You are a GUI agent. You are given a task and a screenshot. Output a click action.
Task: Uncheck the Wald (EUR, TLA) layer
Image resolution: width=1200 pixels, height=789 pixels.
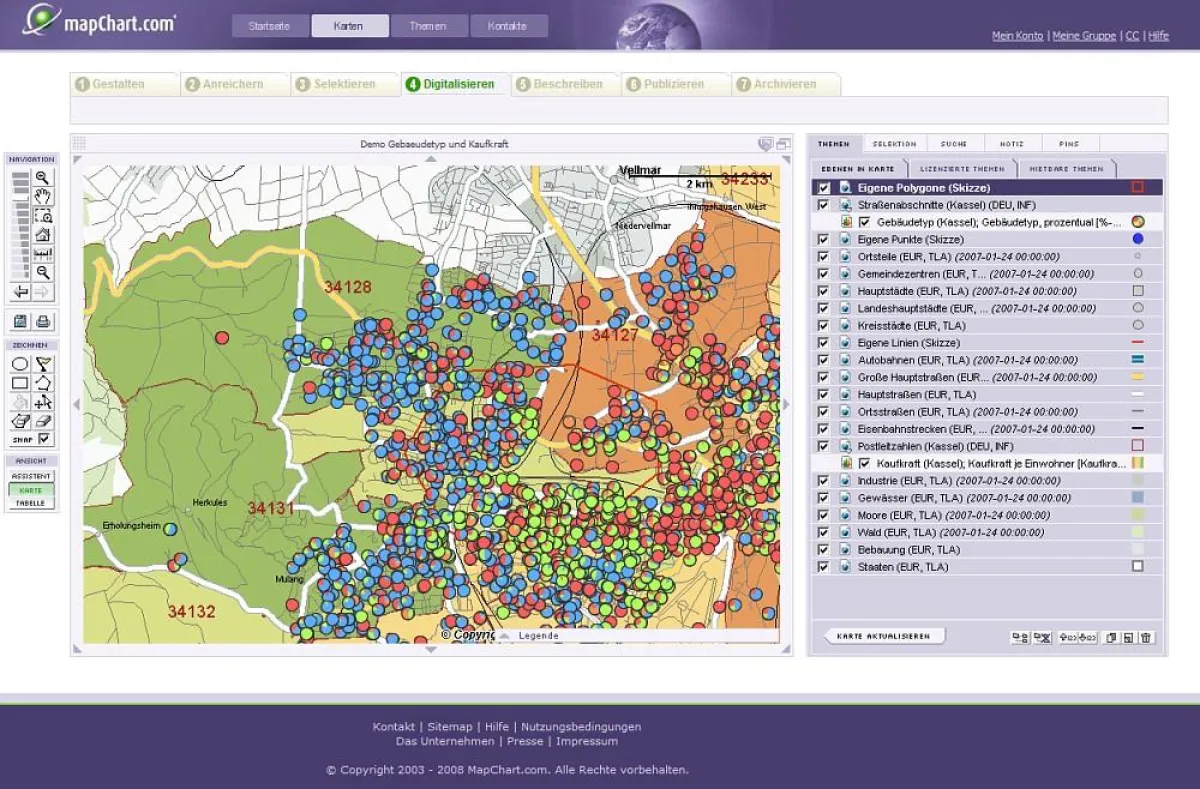click(823, 532)
